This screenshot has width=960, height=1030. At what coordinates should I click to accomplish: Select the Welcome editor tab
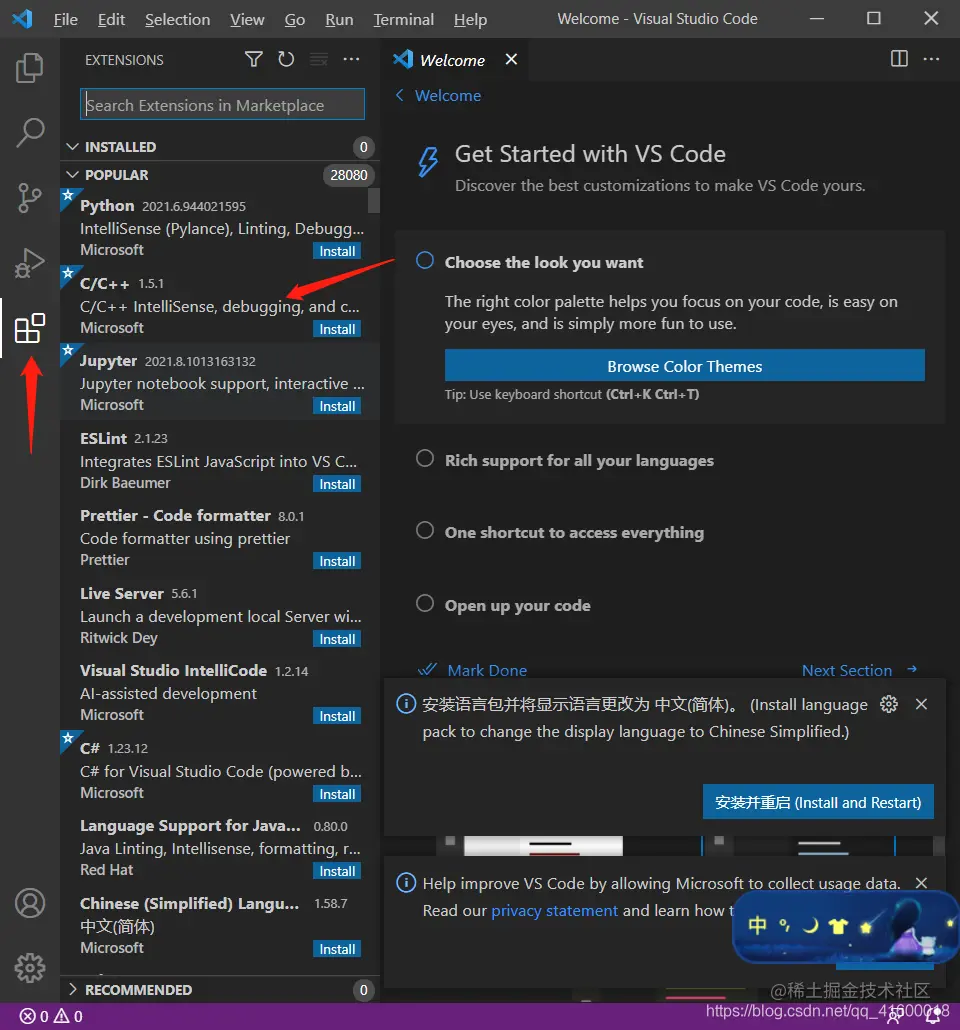pos(455,60)
